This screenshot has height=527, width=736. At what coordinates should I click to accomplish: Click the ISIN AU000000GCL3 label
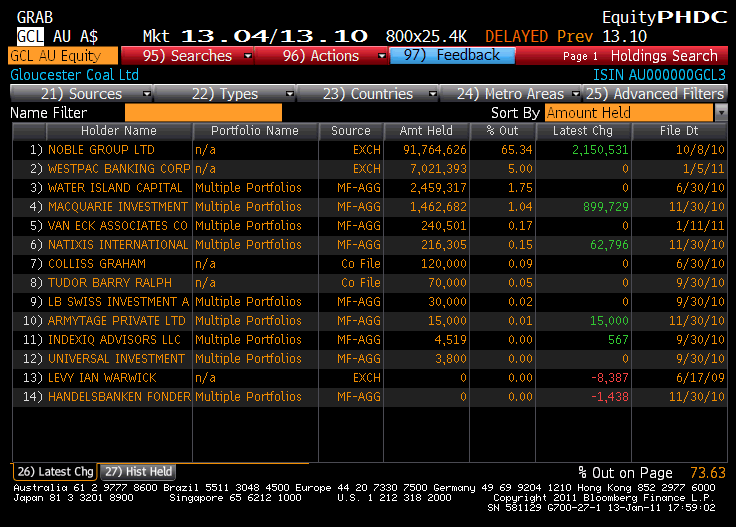point(659,75)
